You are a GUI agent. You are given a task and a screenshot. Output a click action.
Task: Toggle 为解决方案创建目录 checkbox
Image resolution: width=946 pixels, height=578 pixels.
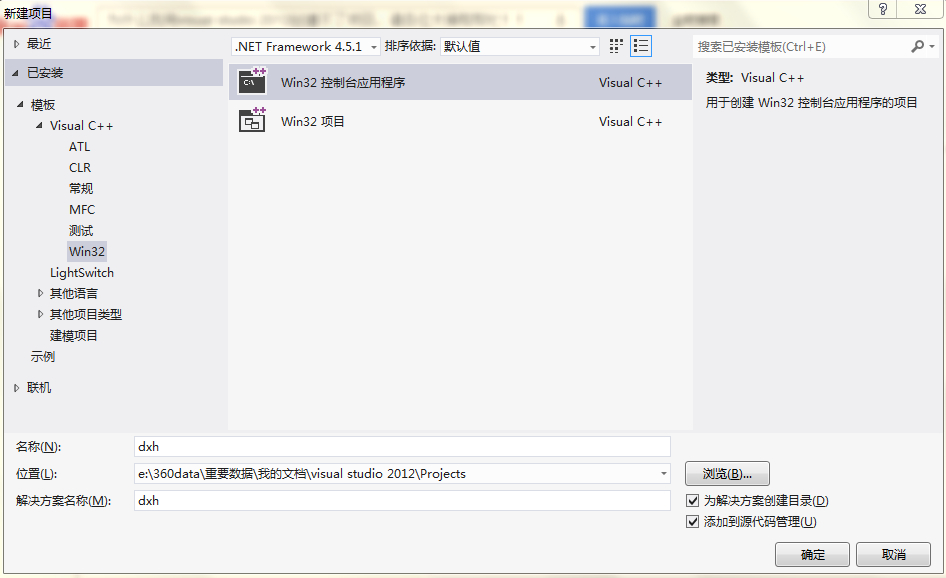tap(693, 501)
